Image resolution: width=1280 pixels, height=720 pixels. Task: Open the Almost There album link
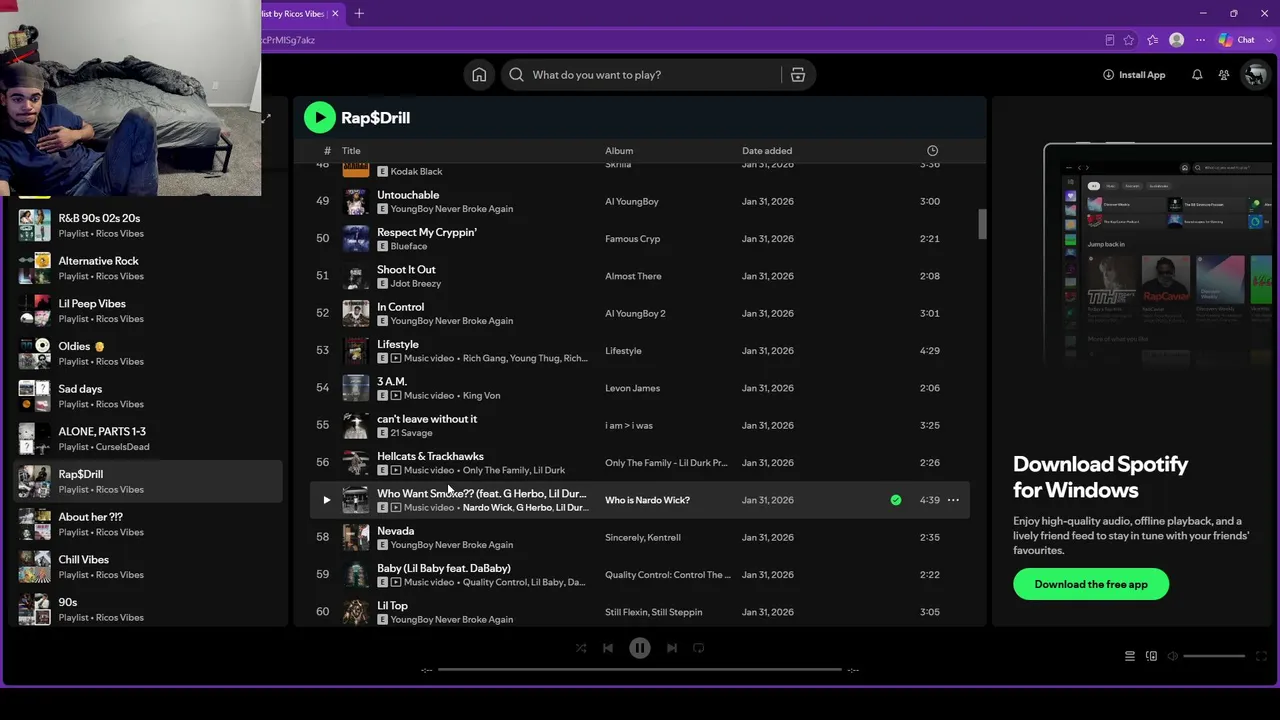[633, 276]
